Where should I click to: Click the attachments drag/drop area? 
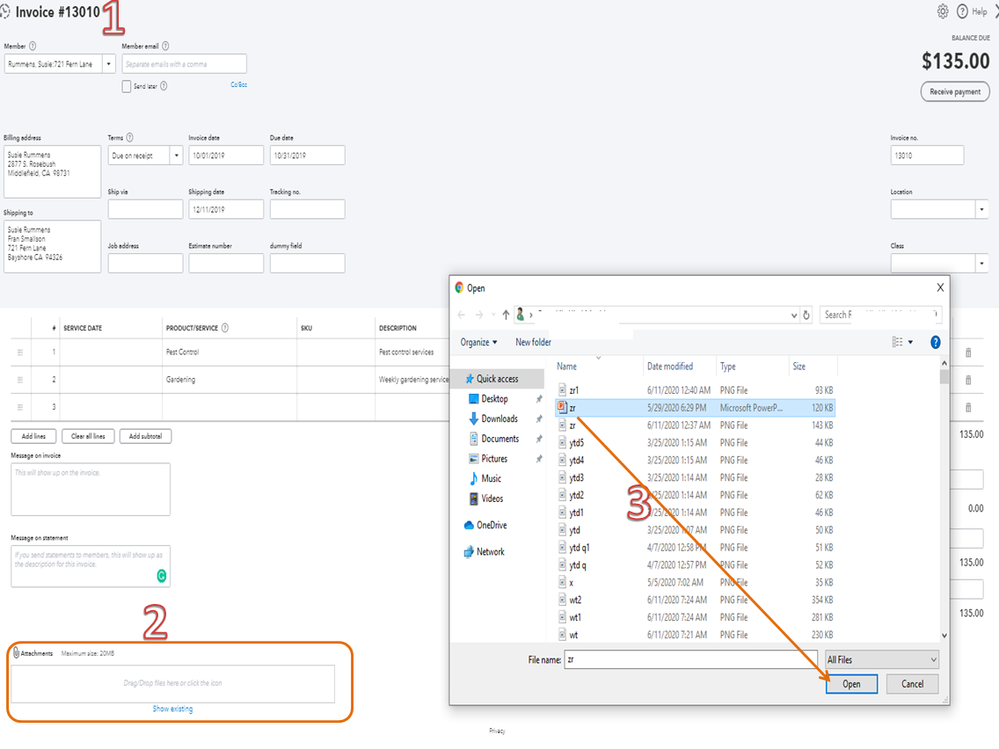173,683
